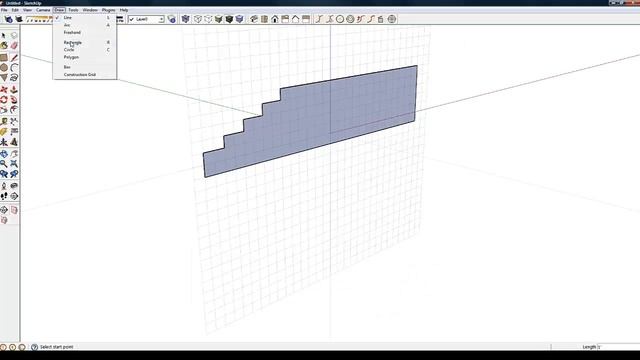Select the Pan hand tool
Image resolution: width=640 pixels, height=360 pixels.
(14, 154)
